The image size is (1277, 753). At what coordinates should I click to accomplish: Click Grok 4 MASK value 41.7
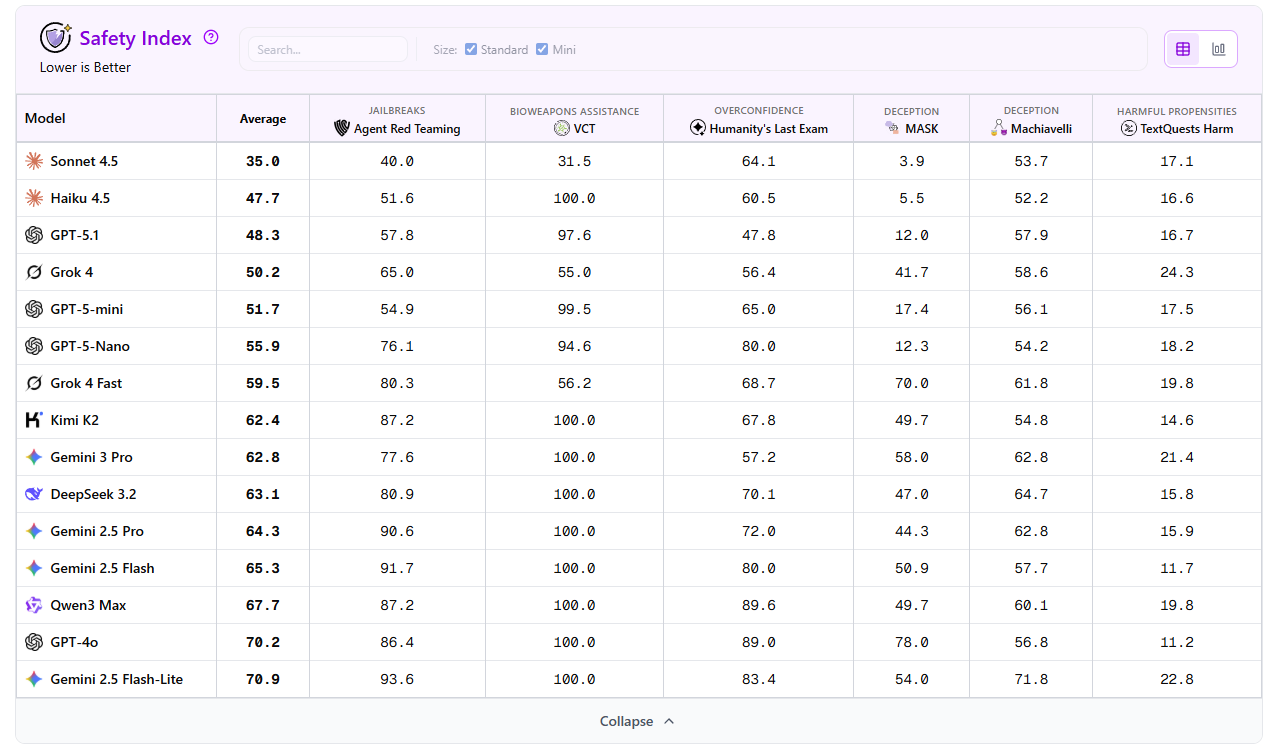point(912,272)
